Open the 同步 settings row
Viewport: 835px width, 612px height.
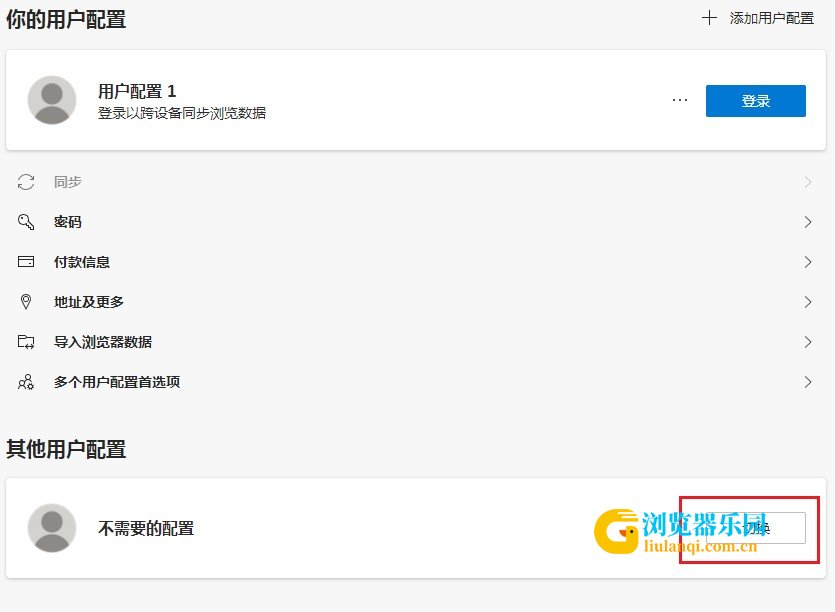(x=415, y=182)
